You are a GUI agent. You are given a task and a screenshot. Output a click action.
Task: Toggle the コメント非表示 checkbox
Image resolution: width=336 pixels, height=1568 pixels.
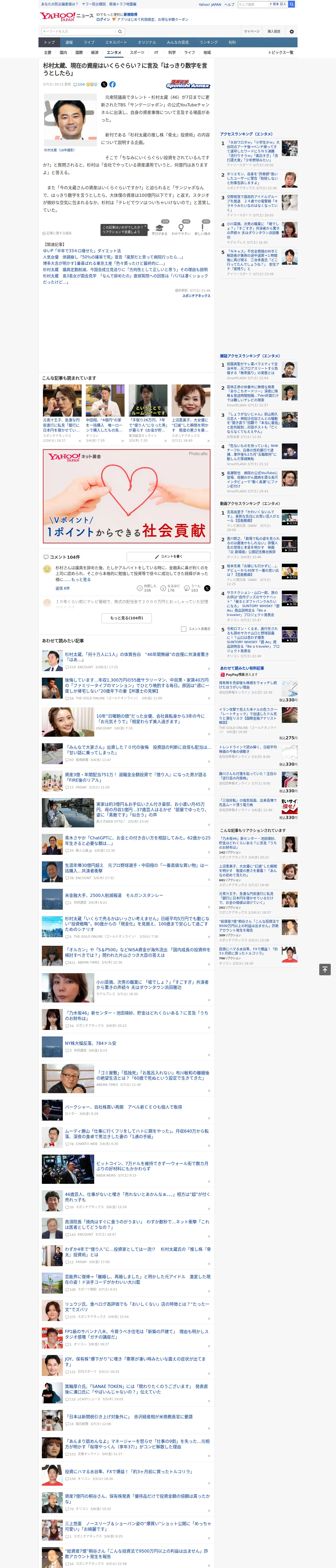[x=183, y=629]
